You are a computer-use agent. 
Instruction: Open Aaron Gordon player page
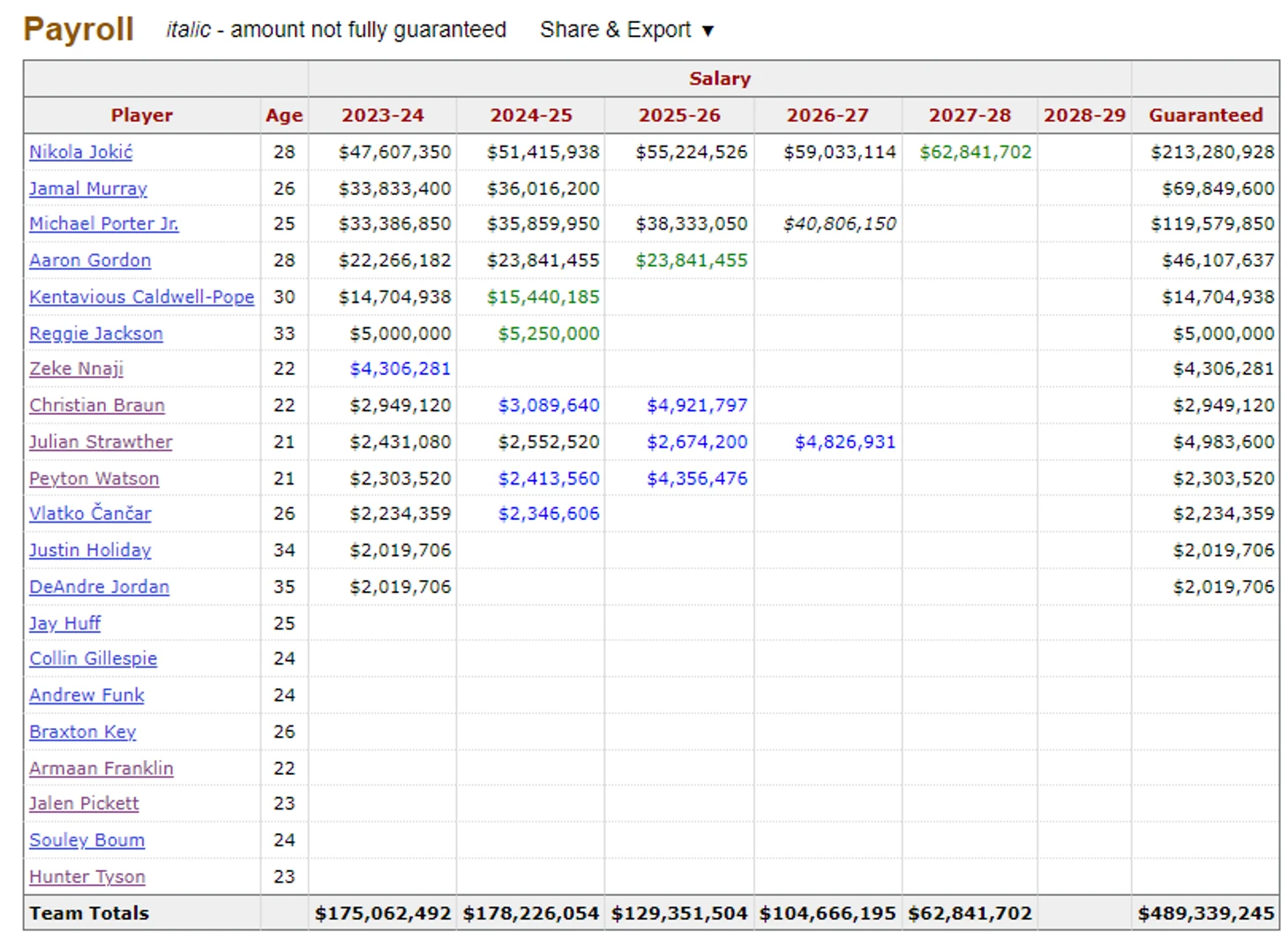coord(90,260)
